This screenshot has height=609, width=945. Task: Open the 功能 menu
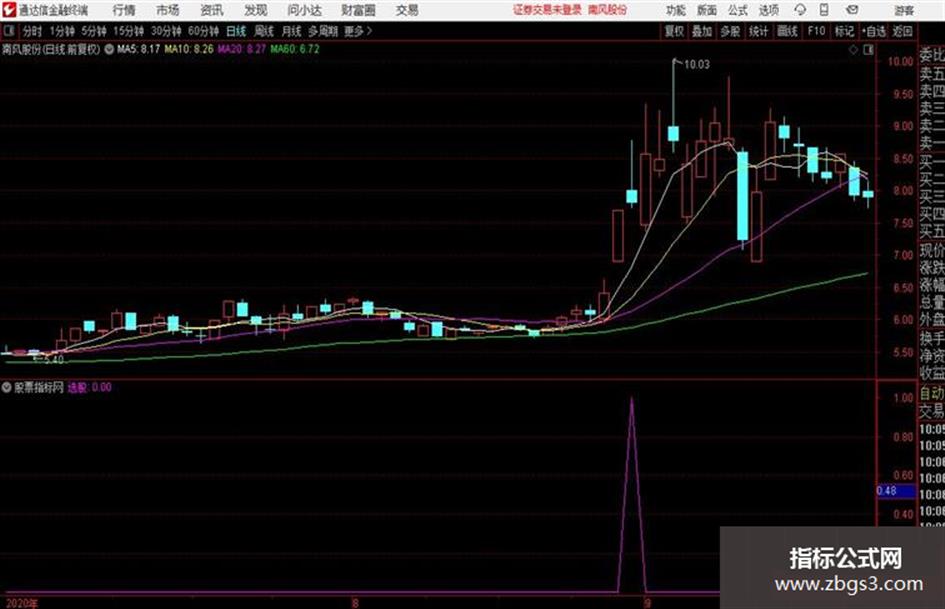pos(676,10)
